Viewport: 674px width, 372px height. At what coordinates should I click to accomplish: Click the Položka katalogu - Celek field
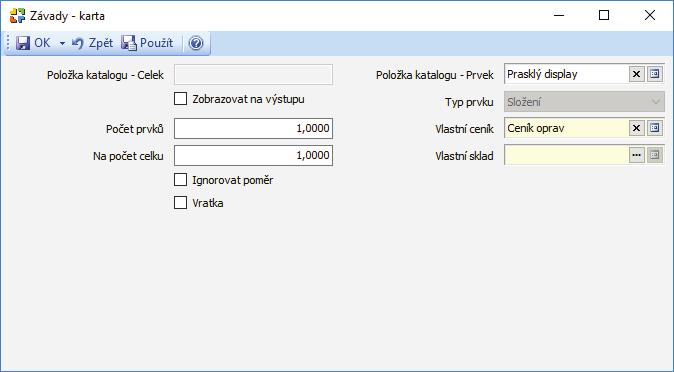point(253,74)
